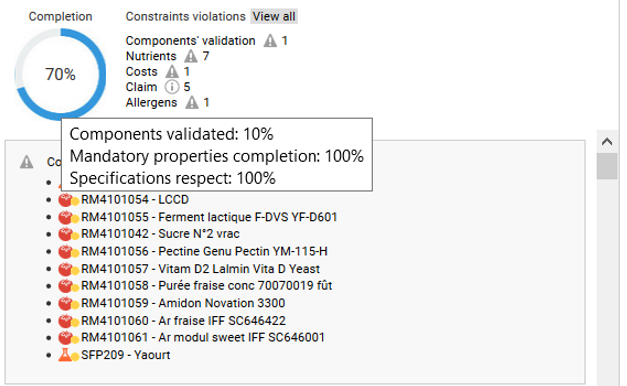This screenshot has height=386, width=627.
Task: Click the warning icon heading the components list
Action: tap(27, 162)
